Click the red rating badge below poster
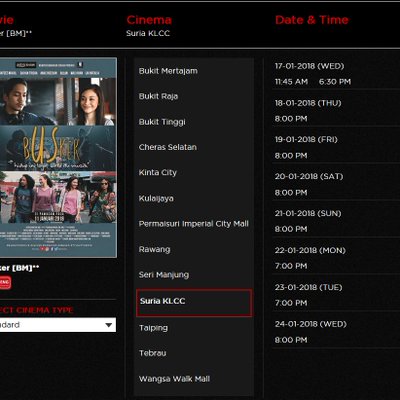 [x=5, y=283]
